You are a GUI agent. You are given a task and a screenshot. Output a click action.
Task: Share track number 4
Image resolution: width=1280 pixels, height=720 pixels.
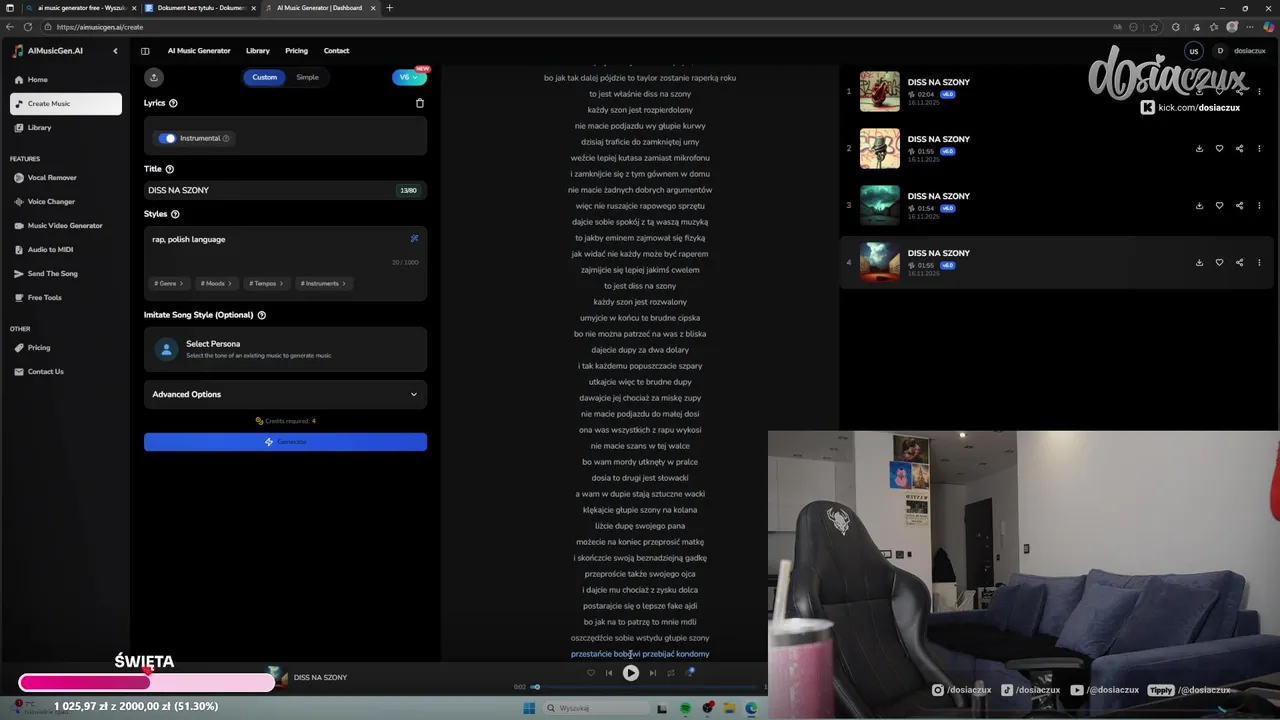click(x=1239, y=262)
